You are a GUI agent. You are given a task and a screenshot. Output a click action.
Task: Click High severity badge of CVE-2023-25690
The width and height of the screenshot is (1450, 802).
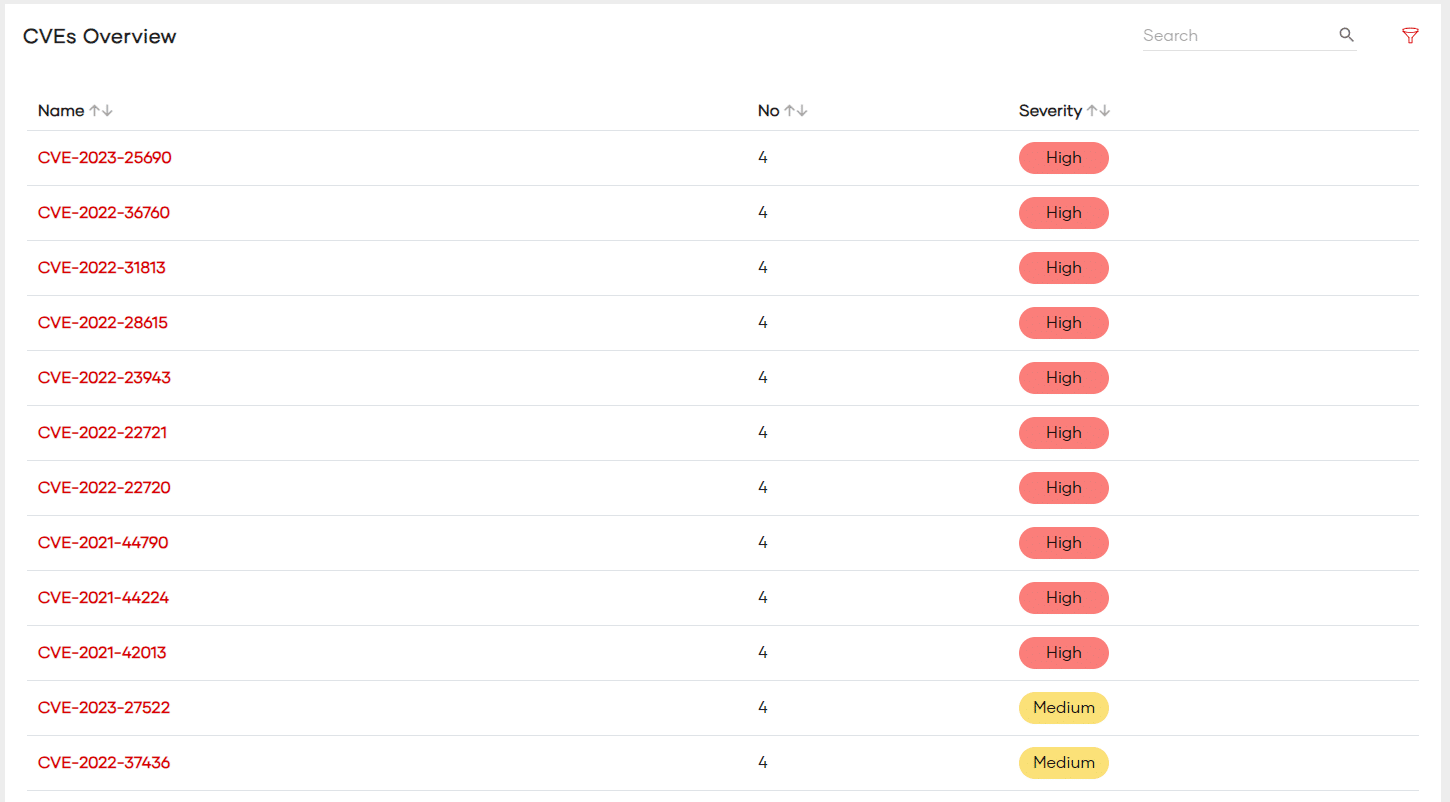pyautogui.click(x=1063, y=158)
